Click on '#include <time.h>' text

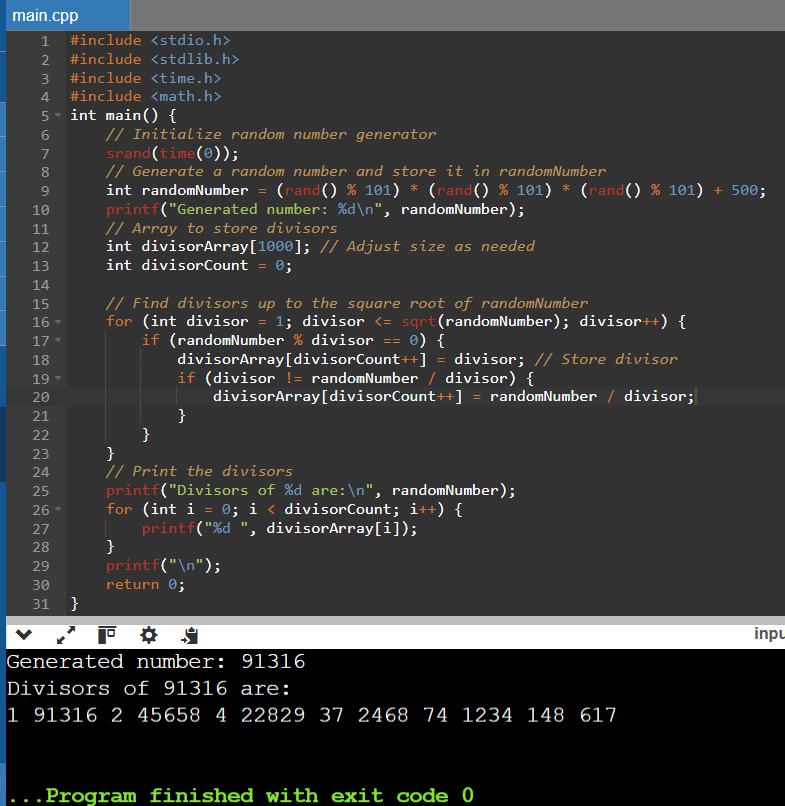click(146, 78)
